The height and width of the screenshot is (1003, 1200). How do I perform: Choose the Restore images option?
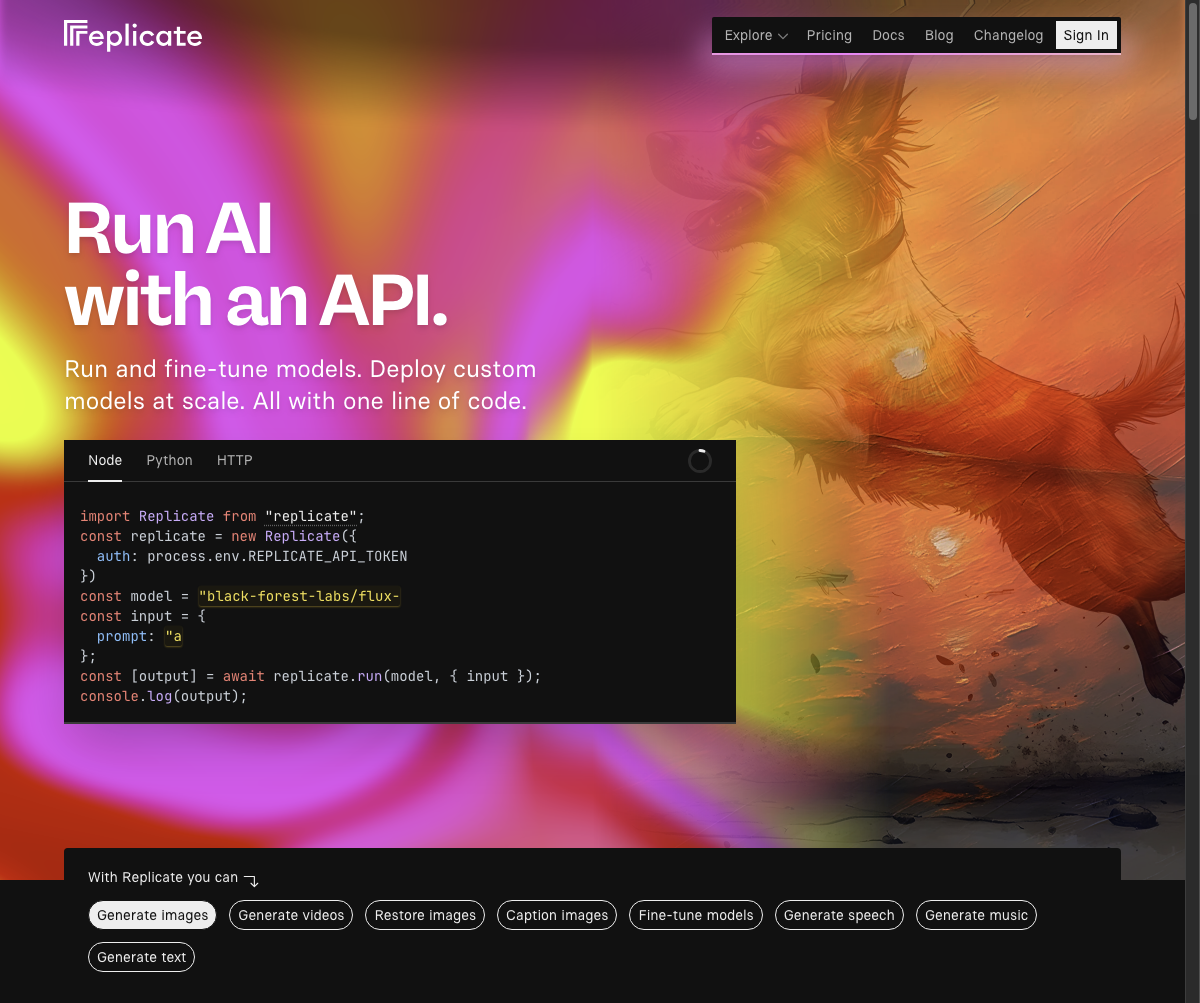pos(425,915)
